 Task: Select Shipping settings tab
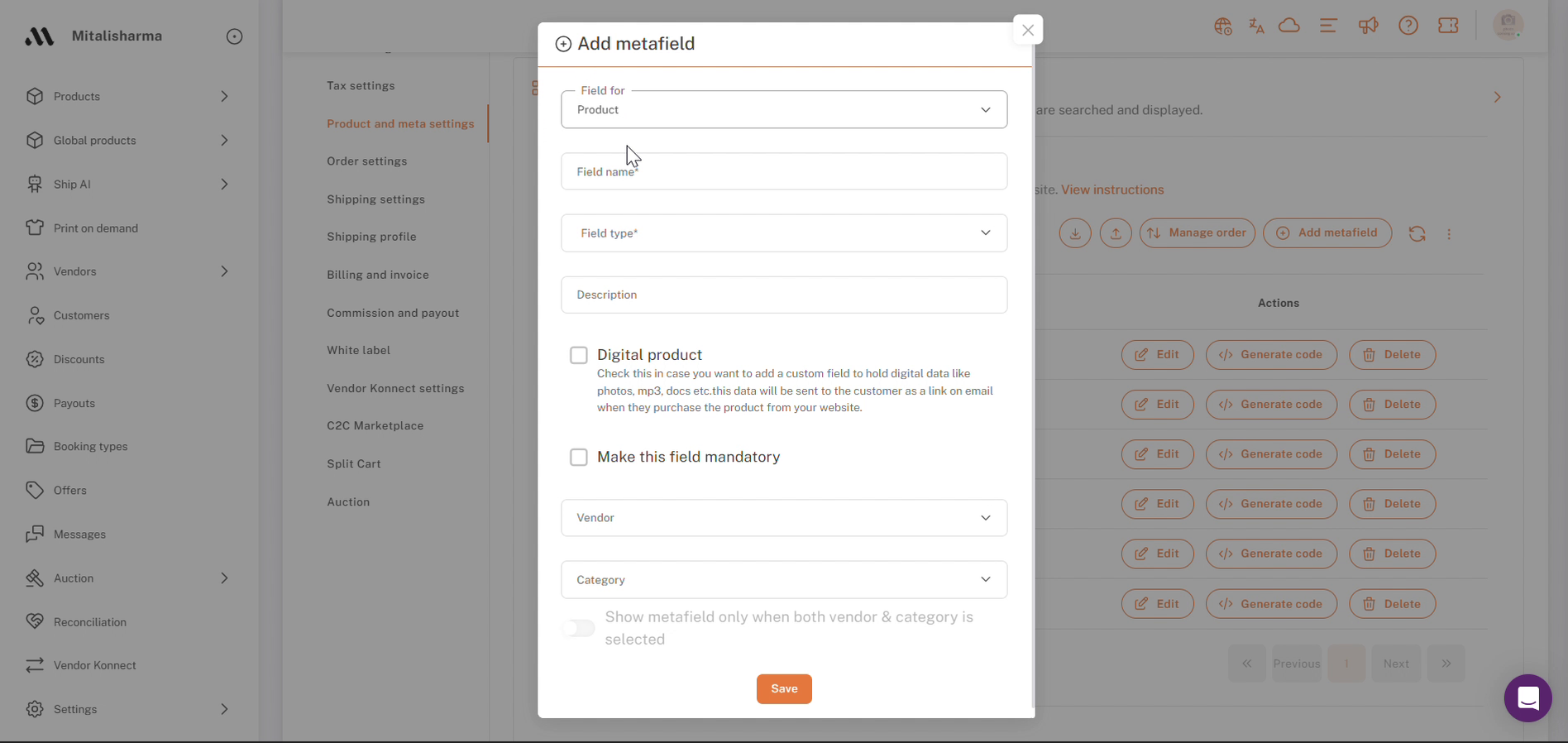375,199
